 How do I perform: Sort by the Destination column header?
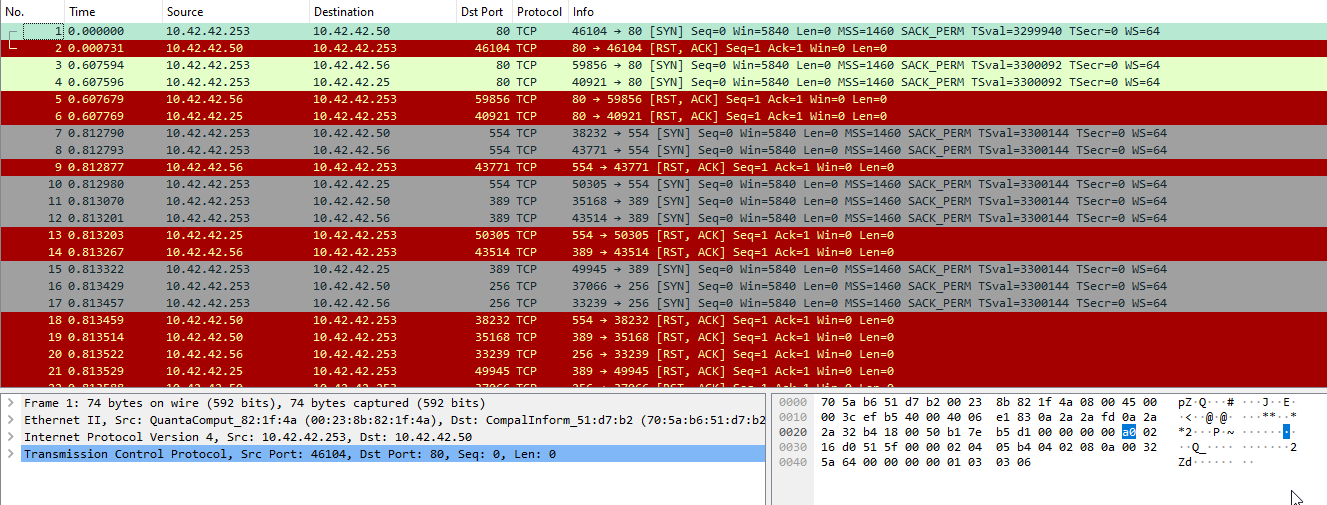382,12
